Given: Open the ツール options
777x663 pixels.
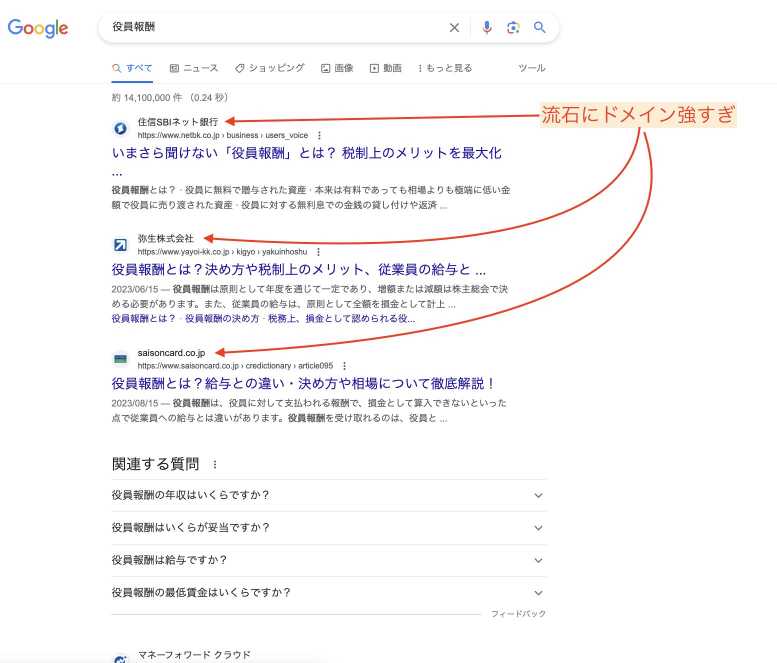Looking at the screenshot, I should pyautogui.click(x=532, y=68).
